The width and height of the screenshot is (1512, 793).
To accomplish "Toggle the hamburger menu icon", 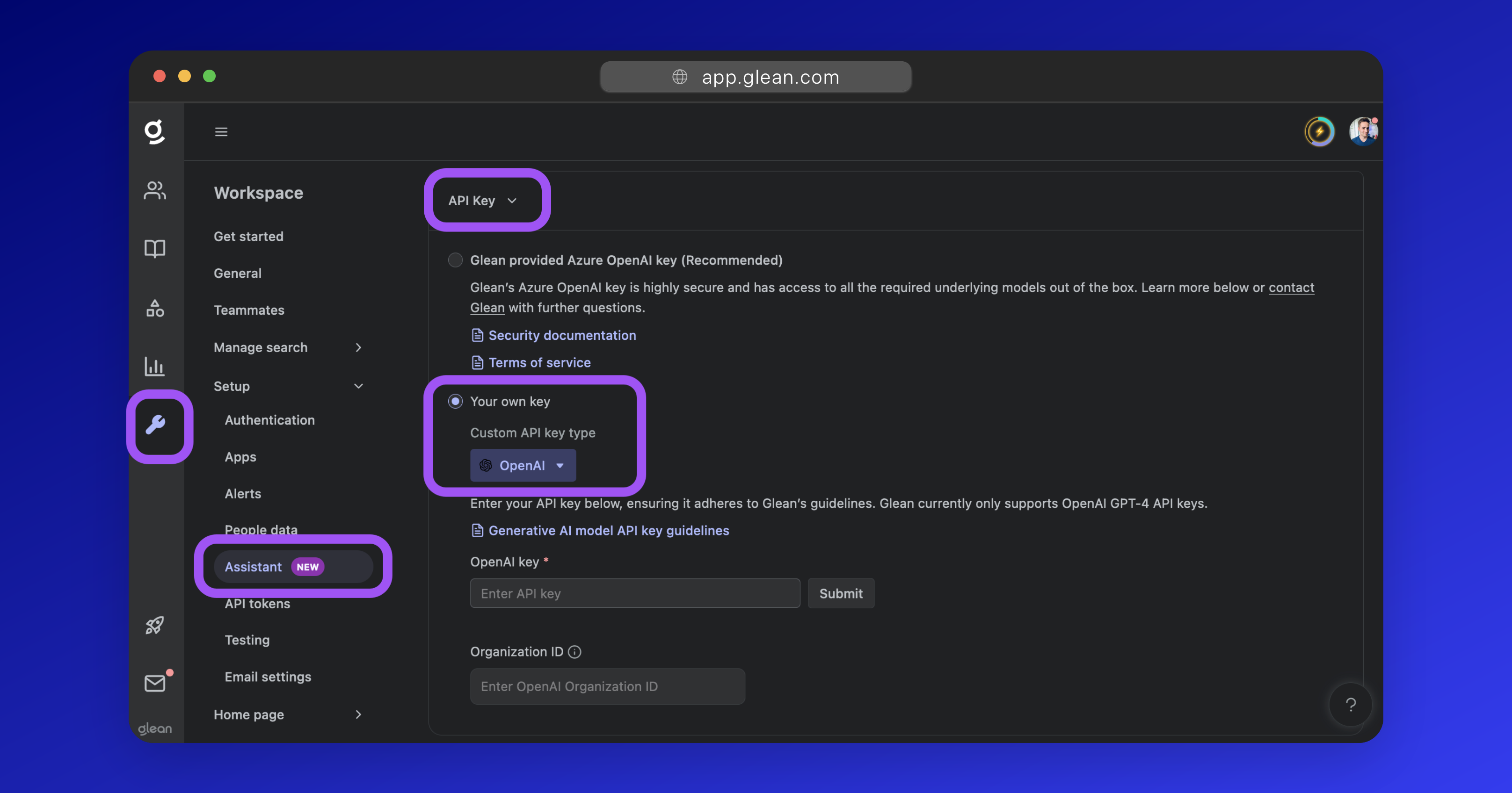I will (x=221, y=132).
